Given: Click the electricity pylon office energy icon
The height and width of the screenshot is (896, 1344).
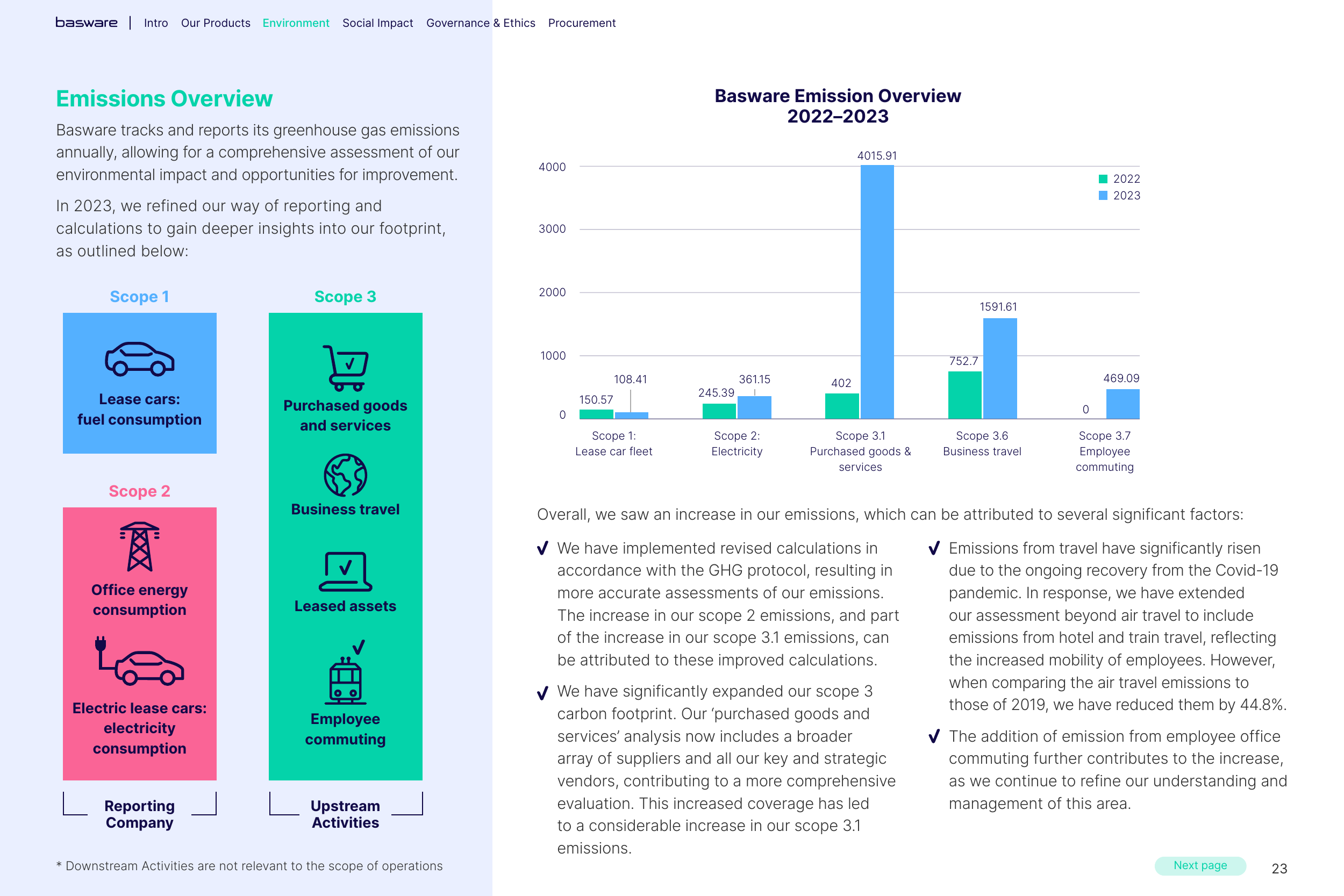Looking at the screenshot, I should point(139,546).
